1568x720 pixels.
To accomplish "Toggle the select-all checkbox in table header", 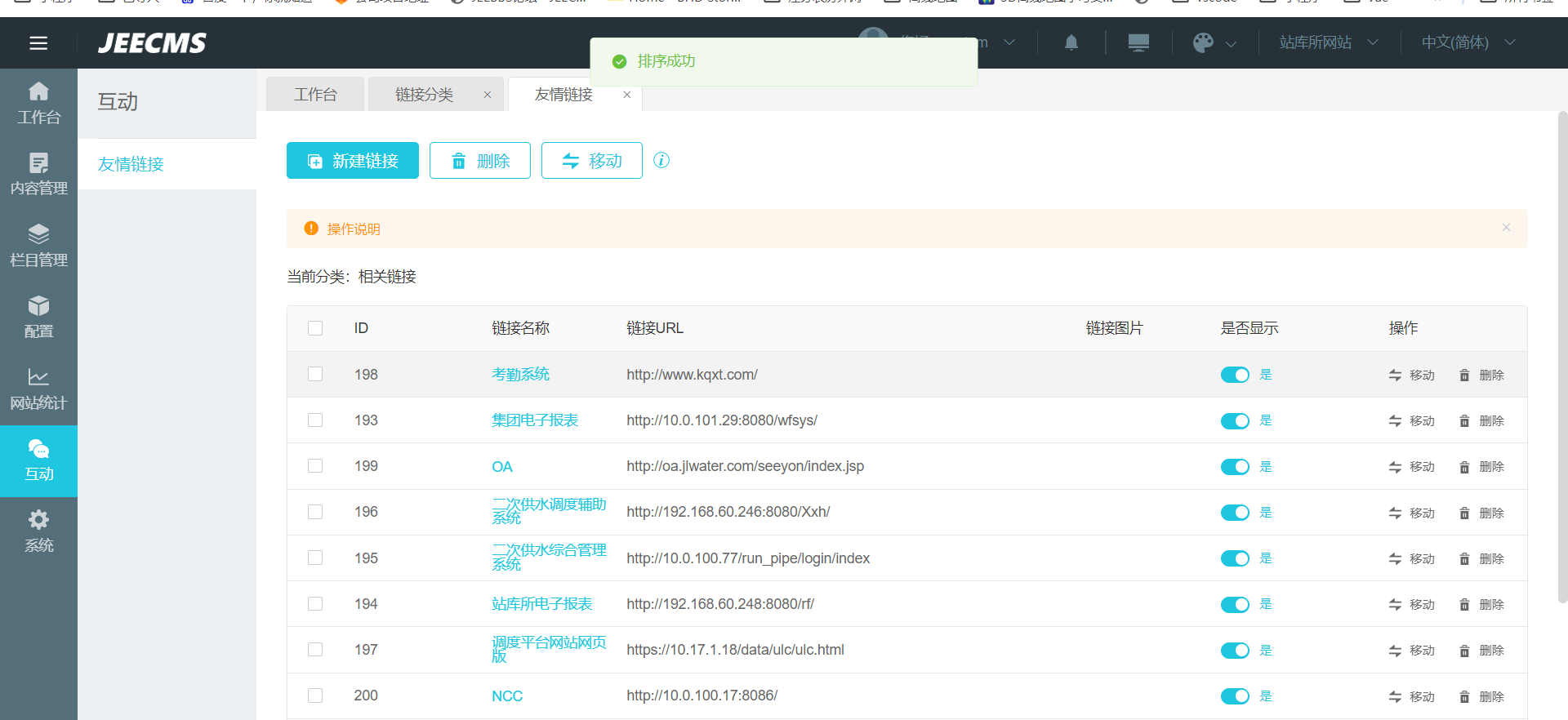I will click(315, 328).
